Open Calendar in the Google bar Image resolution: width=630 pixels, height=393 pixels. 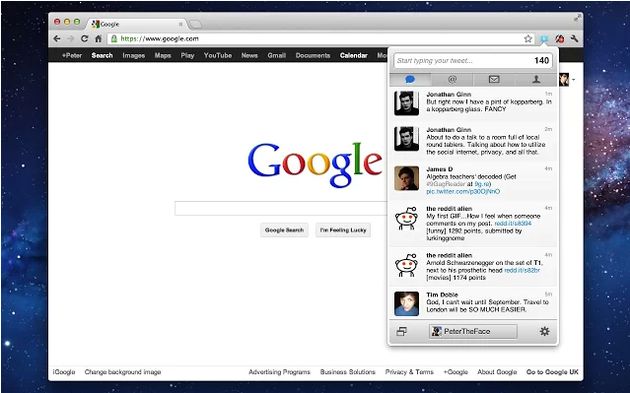tap(354, 55)
